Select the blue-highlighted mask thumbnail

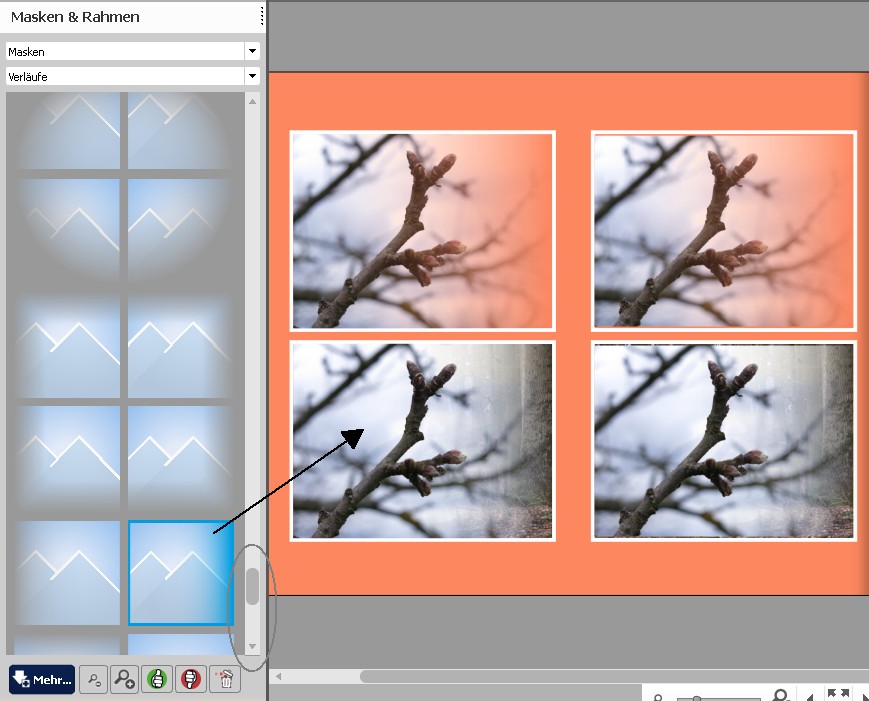click(x=181, y=573)
